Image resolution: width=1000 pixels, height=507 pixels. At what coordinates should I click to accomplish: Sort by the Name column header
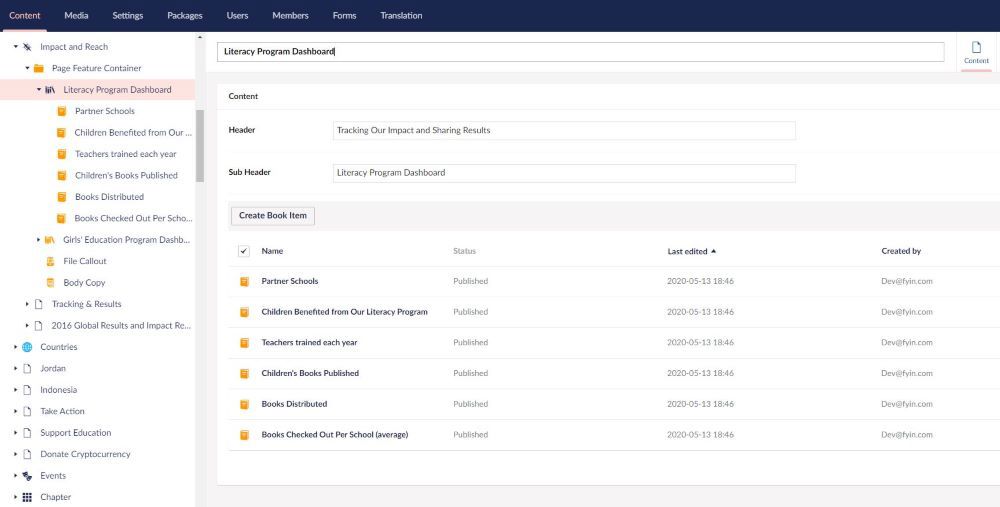[x=272, y=251]
